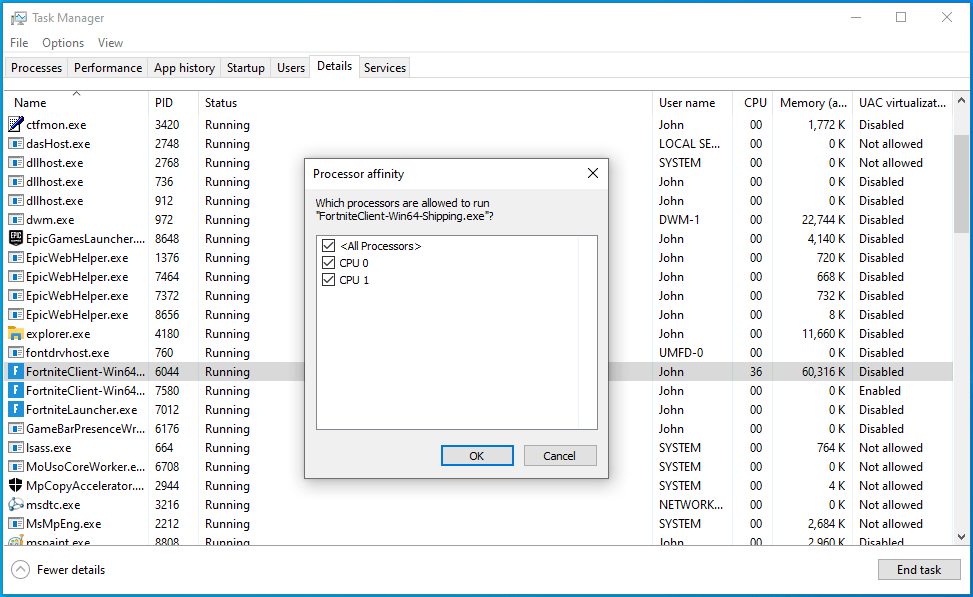The width and height of the screenshot is (973, 597).
Task: Click the MoUsoCoreWorker process icon
Action: click(x=16, y=467)
